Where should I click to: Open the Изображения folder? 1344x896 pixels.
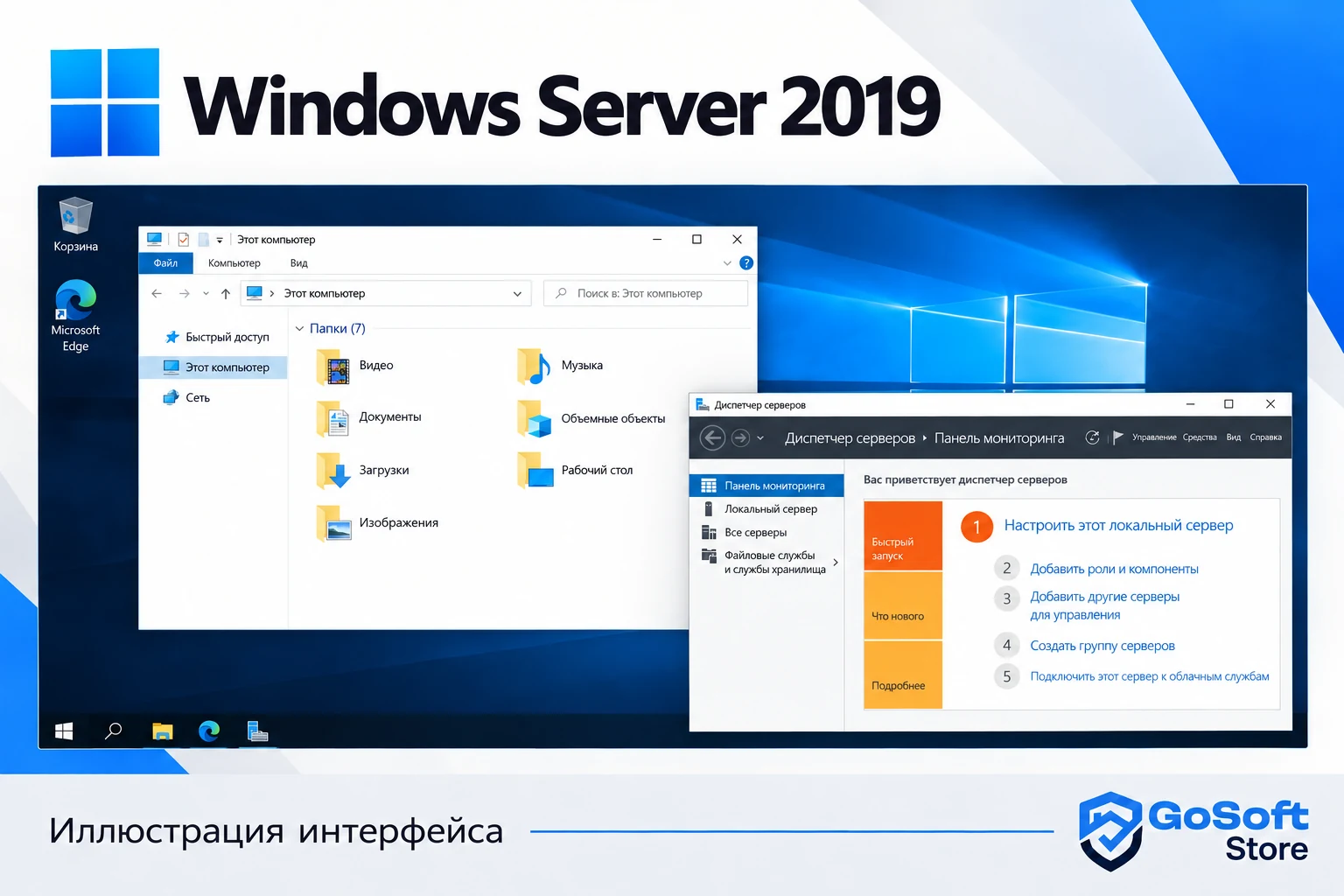tap(377, 522)
